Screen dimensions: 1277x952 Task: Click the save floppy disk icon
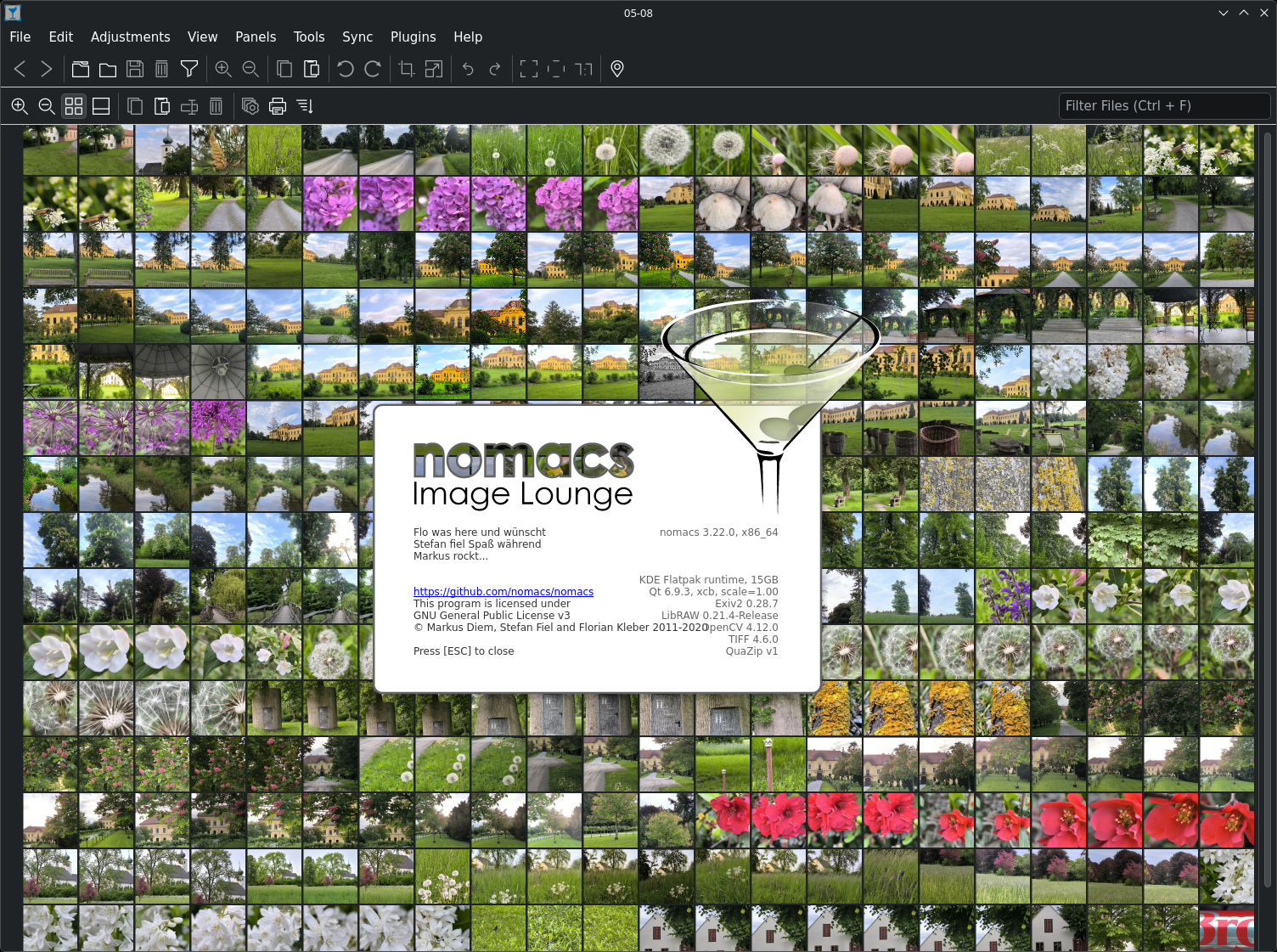pos(135,69)
